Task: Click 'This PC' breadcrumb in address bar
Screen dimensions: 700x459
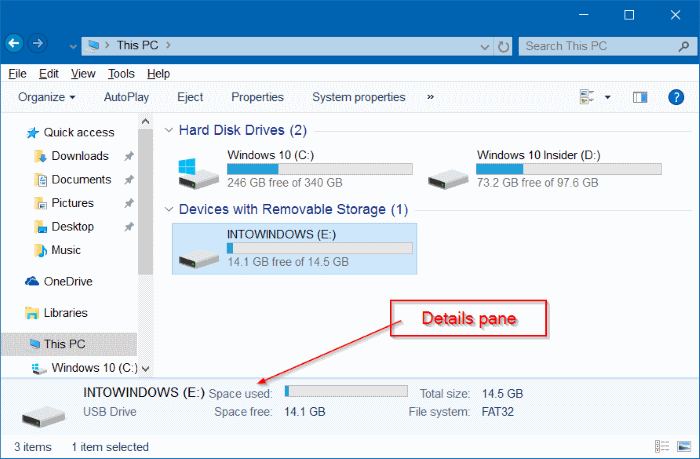Action: pos(138,45)
